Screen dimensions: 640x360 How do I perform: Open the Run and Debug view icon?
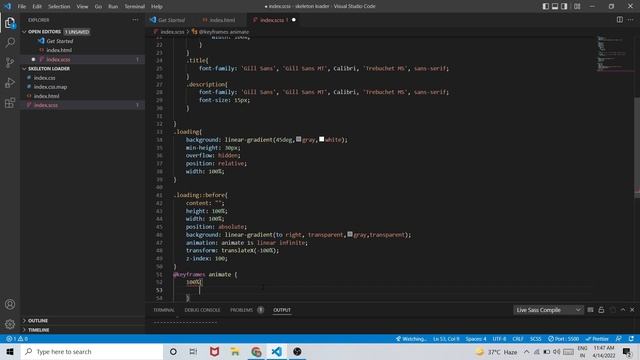click(x=10, y=82)
